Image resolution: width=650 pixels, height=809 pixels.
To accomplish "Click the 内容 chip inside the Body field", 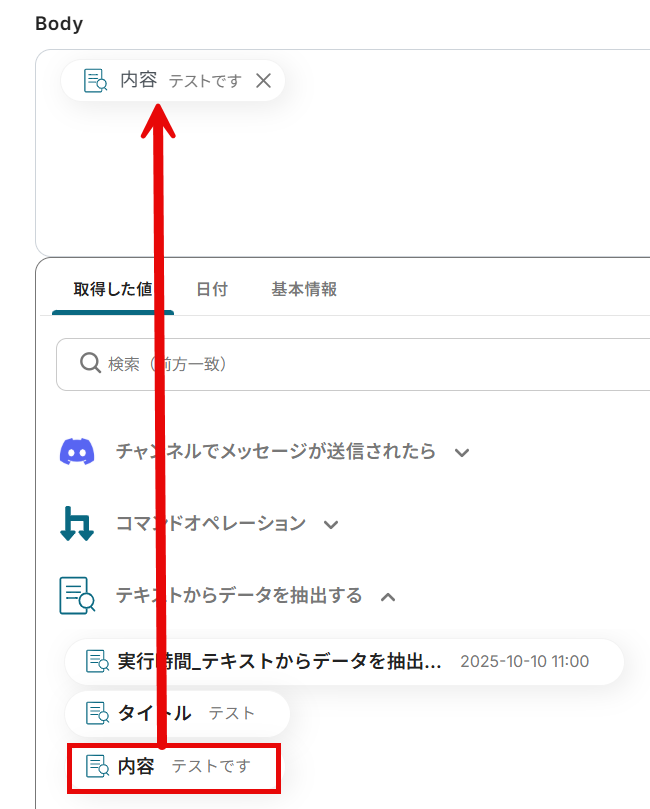I will click(173, 80).
